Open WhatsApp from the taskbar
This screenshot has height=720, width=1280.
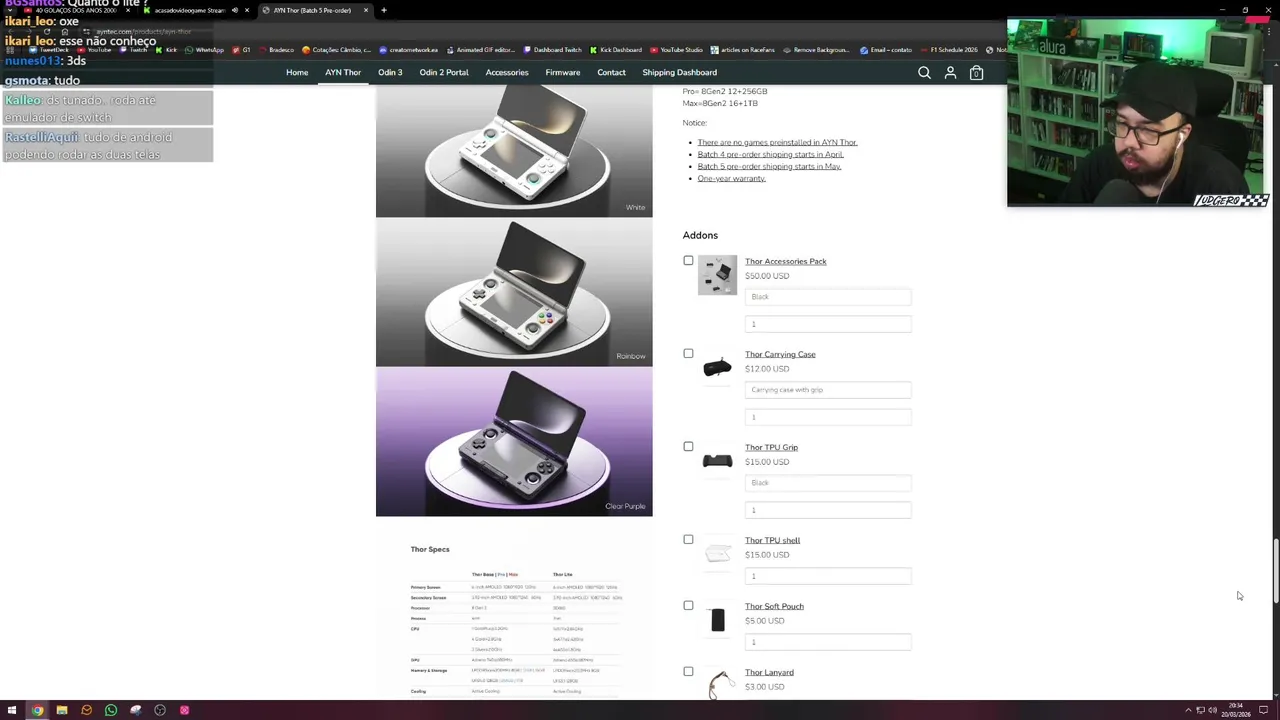click(110, 710)
